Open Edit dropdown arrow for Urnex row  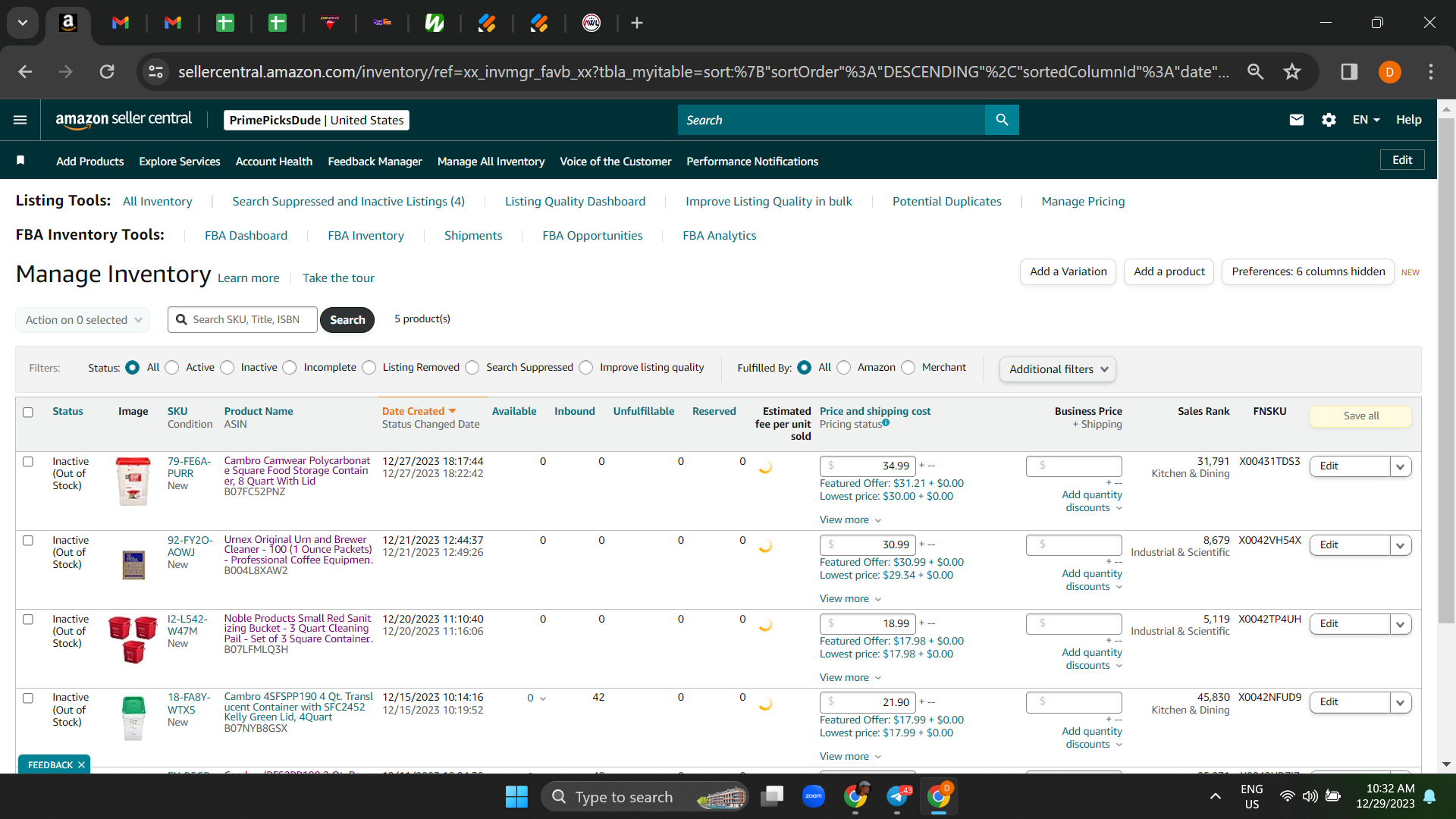tap(1400, 545)
